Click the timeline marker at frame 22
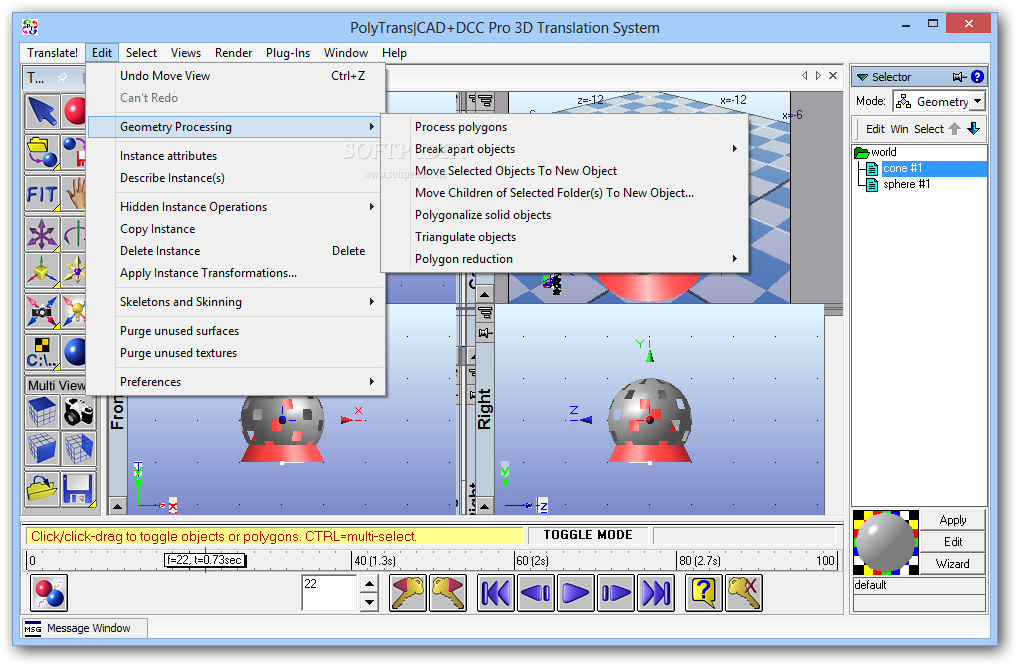The width and height of the screenshot is (1018, 666). (x=205, y=560)
